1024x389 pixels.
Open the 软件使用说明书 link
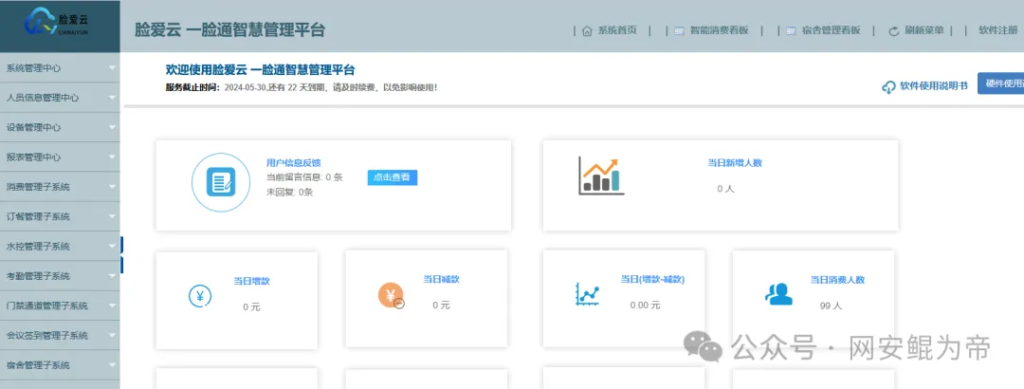[934, 86]
